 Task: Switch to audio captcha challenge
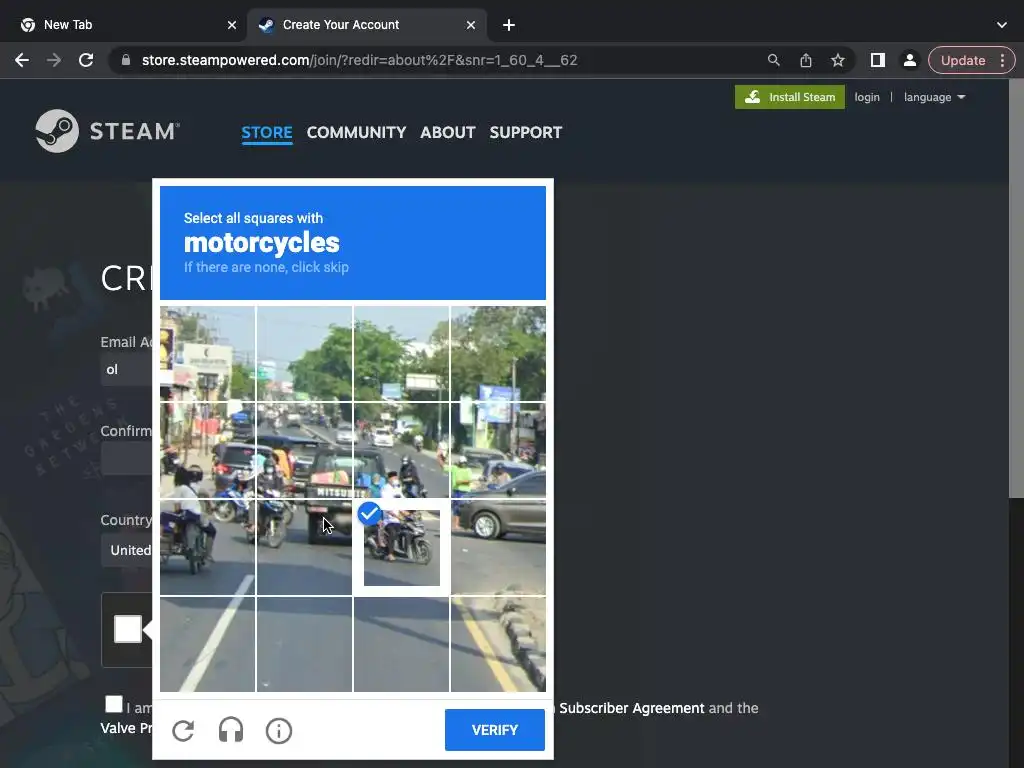pos(231,730)
